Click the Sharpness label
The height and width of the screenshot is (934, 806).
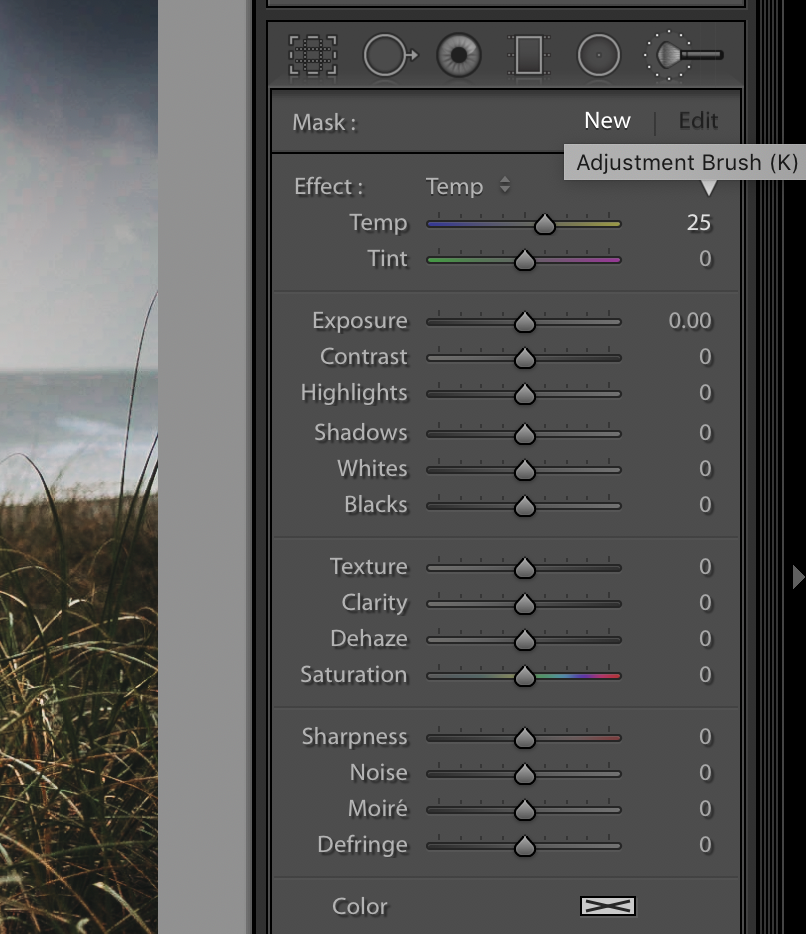(354, 737)
